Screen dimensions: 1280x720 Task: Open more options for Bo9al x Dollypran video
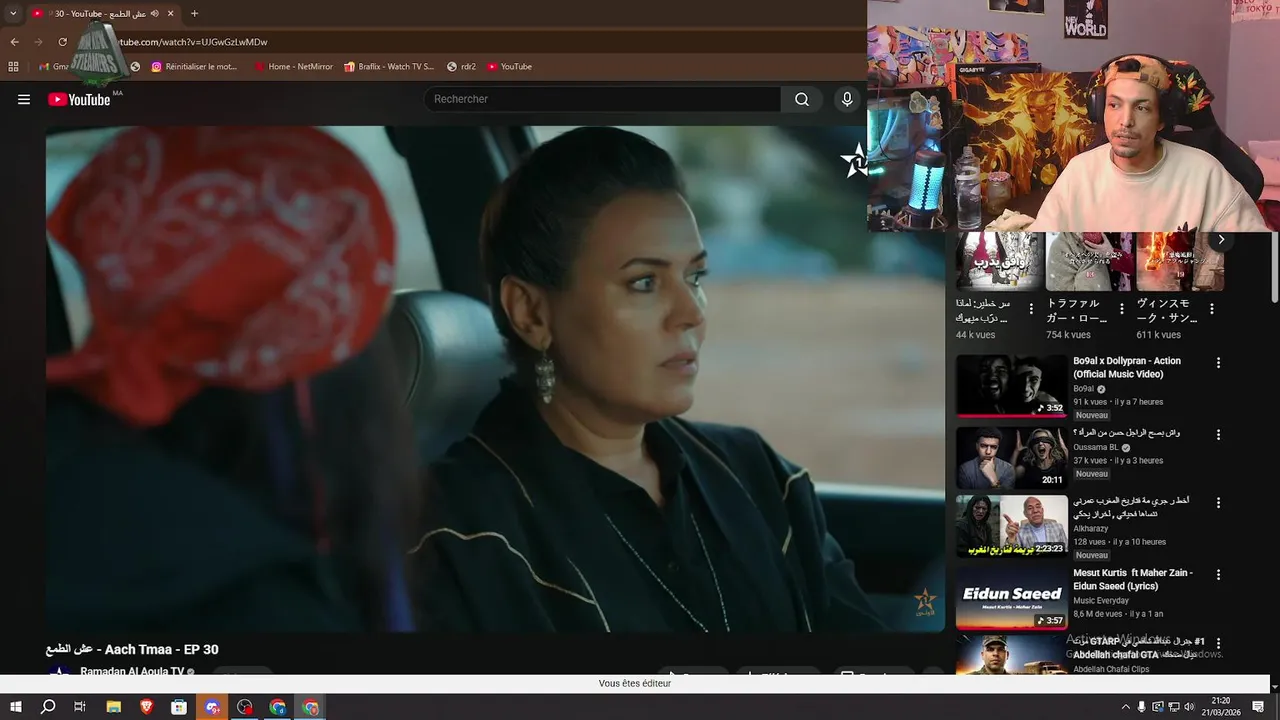(1218, 363)
